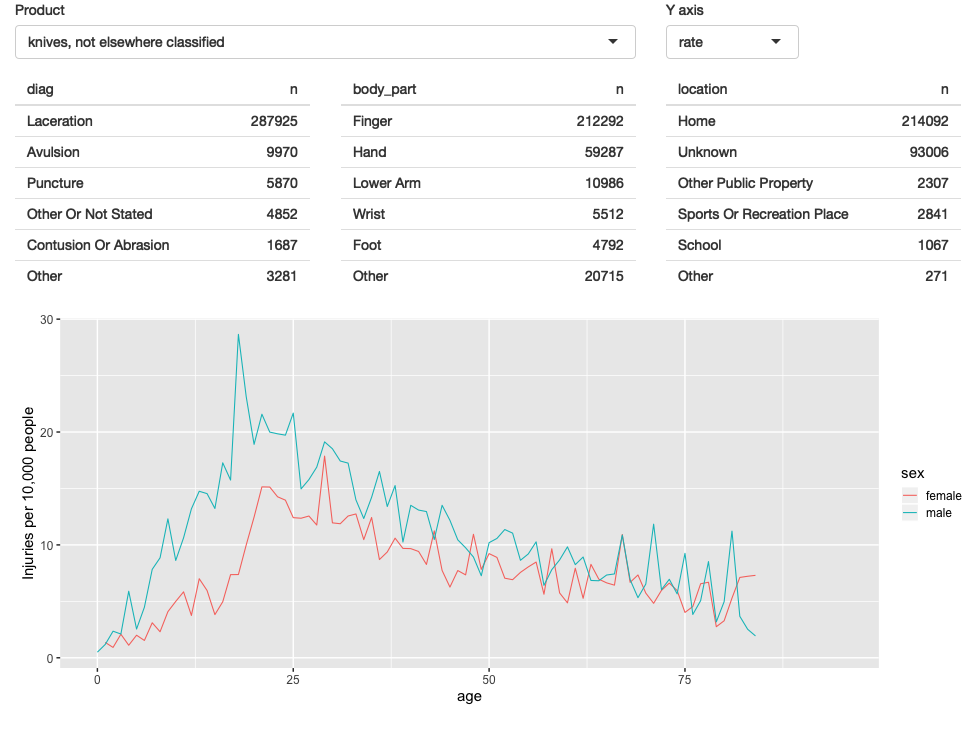Click the body_part column header
The width and height of the screenshot is (977, 731).
tap(384, 89)
